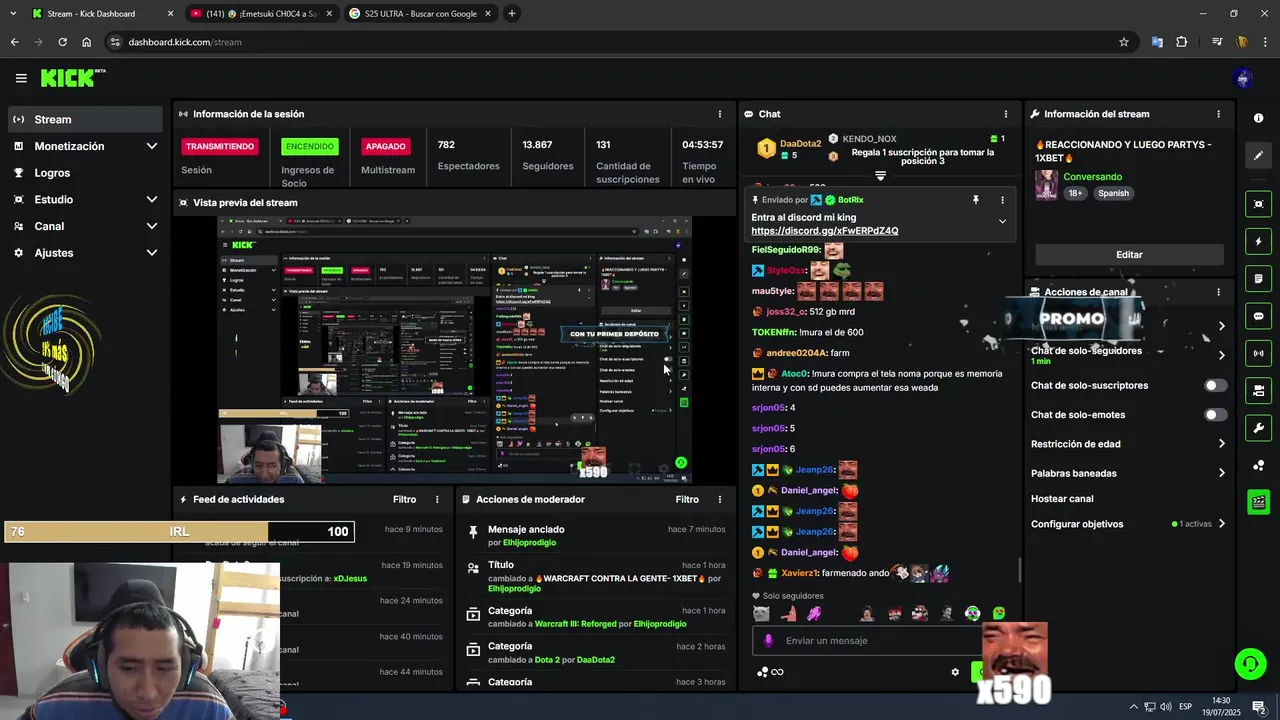Click the pencil edit icon in right toolbar

point(1258,155)
